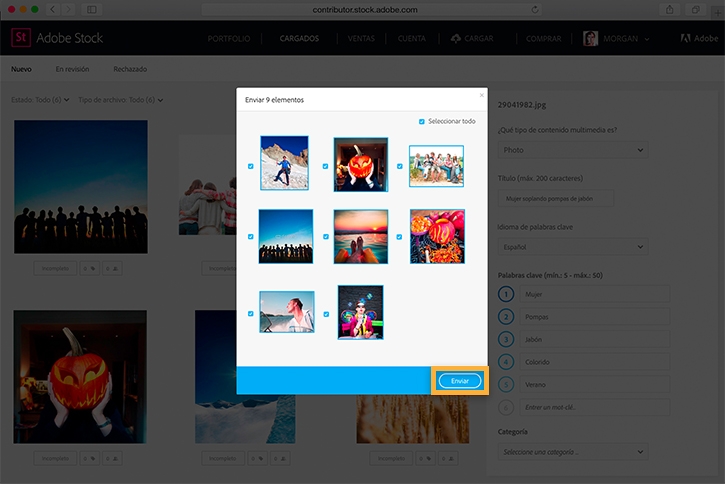
Task: Click the browser show tabs icon
Action: (x=695, y=9)
